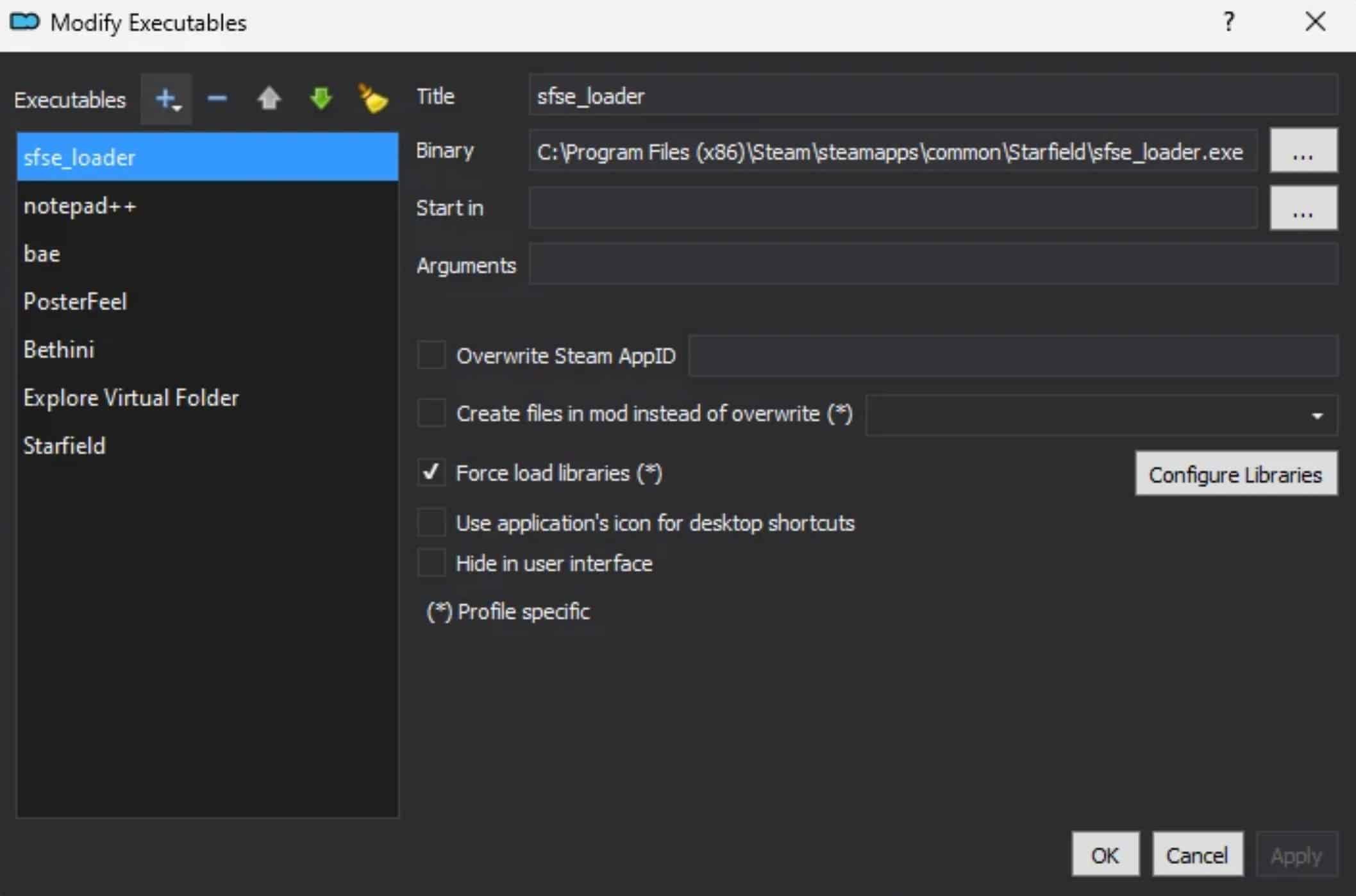The width and height of the screenshot is (1356, 896).
Task: Enable Hide in user interface checkbox
Action: [x=431, y=563]
